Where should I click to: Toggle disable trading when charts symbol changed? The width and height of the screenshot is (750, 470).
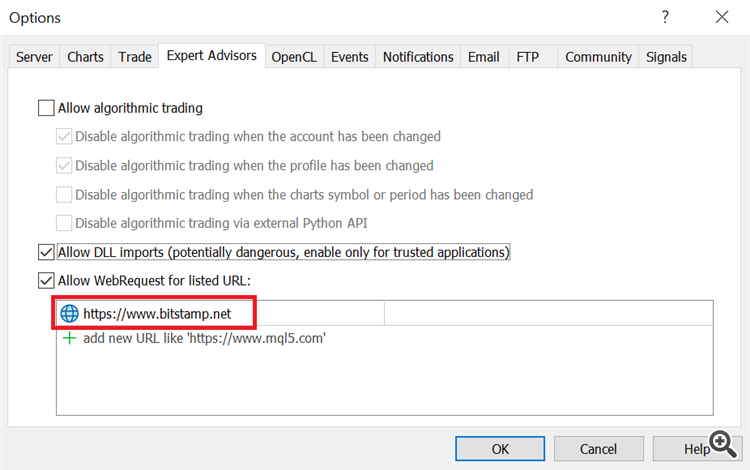point(64,195)
